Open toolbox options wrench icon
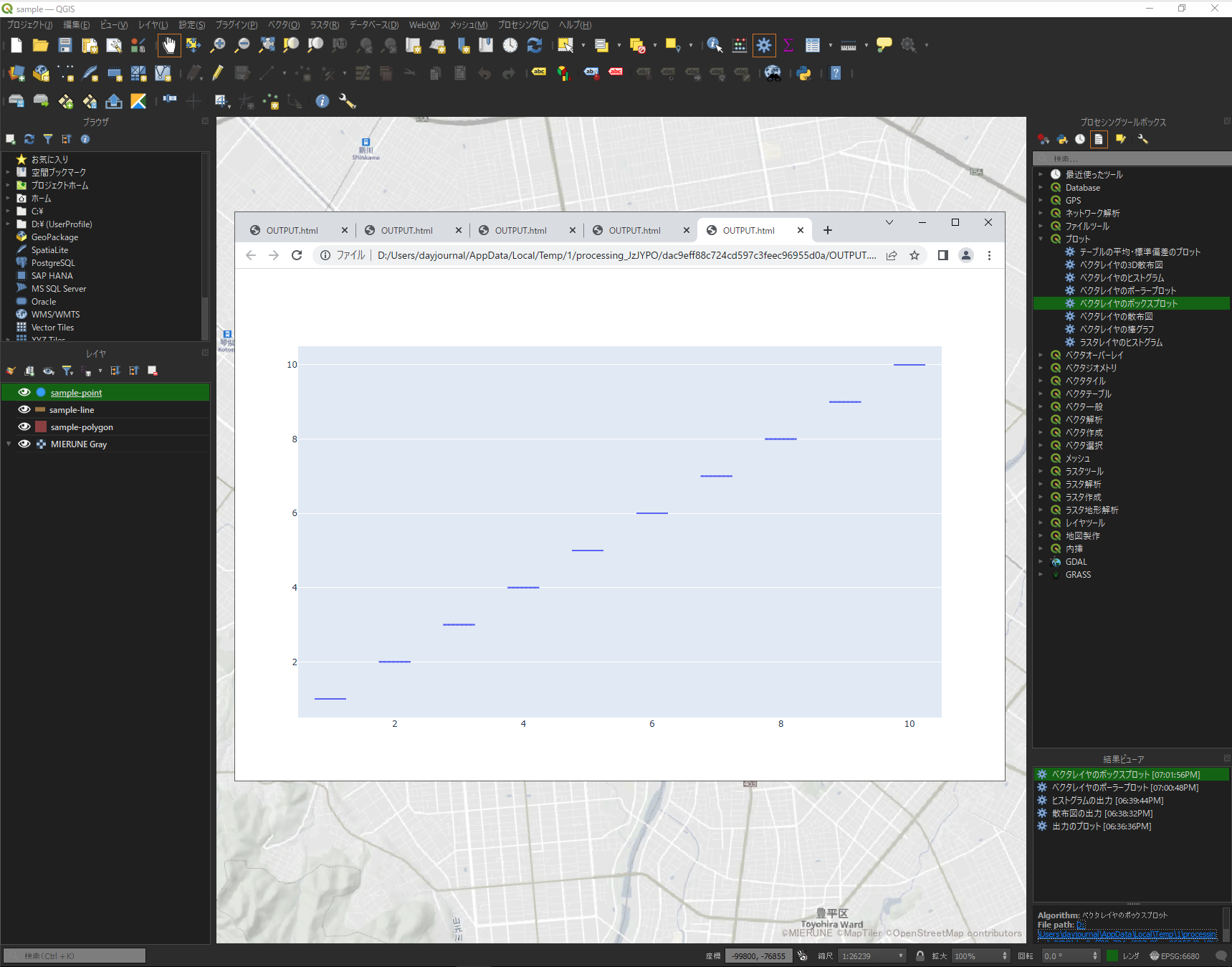Viewport: 1232px width, 967px height. click(1143, 139)
